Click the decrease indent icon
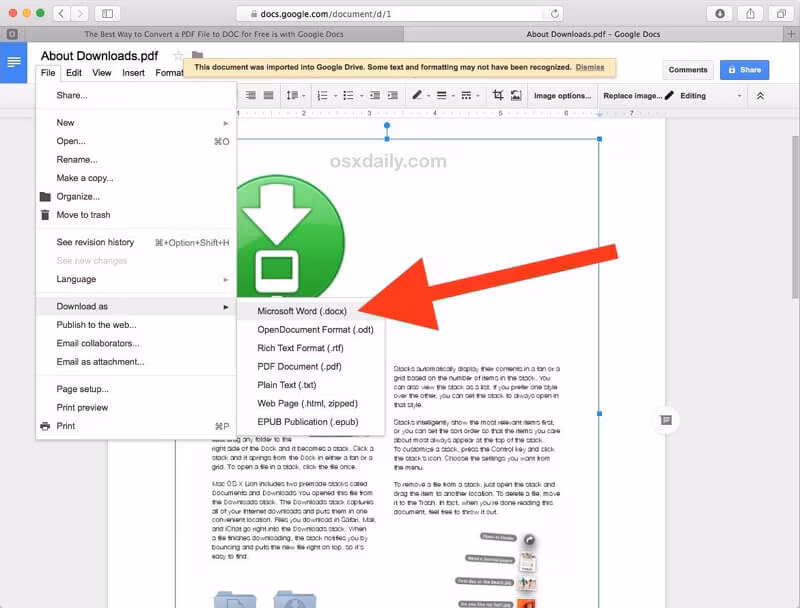Image resolution: width=800 pixels, height=608 pixels. click(374, 95)
